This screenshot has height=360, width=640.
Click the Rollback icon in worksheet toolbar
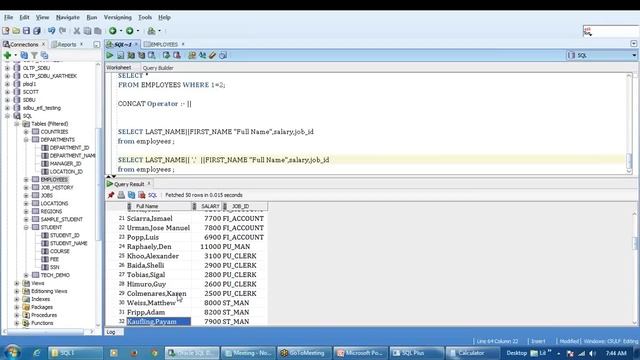coord(177,55)
